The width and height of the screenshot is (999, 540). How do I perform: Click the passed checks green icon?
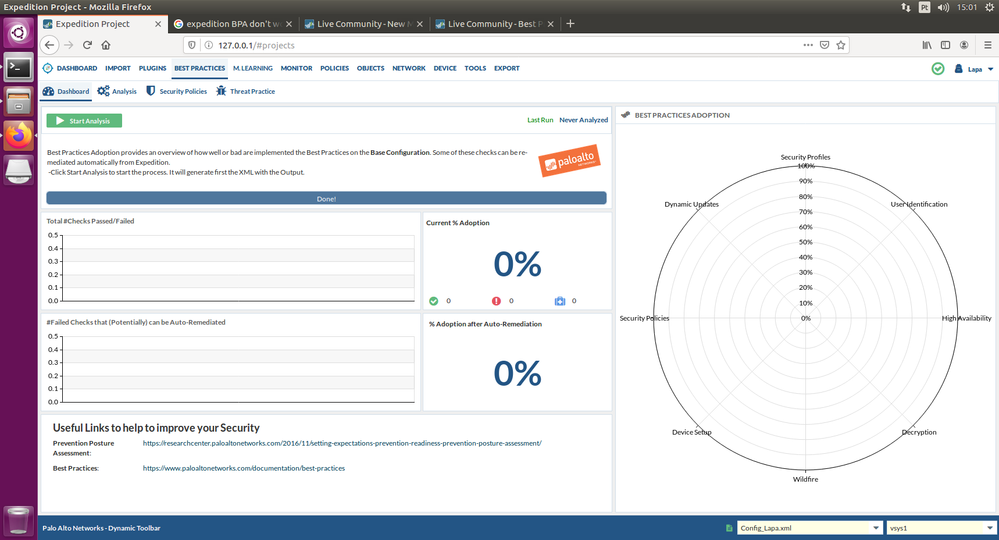[x=434, y=301]
